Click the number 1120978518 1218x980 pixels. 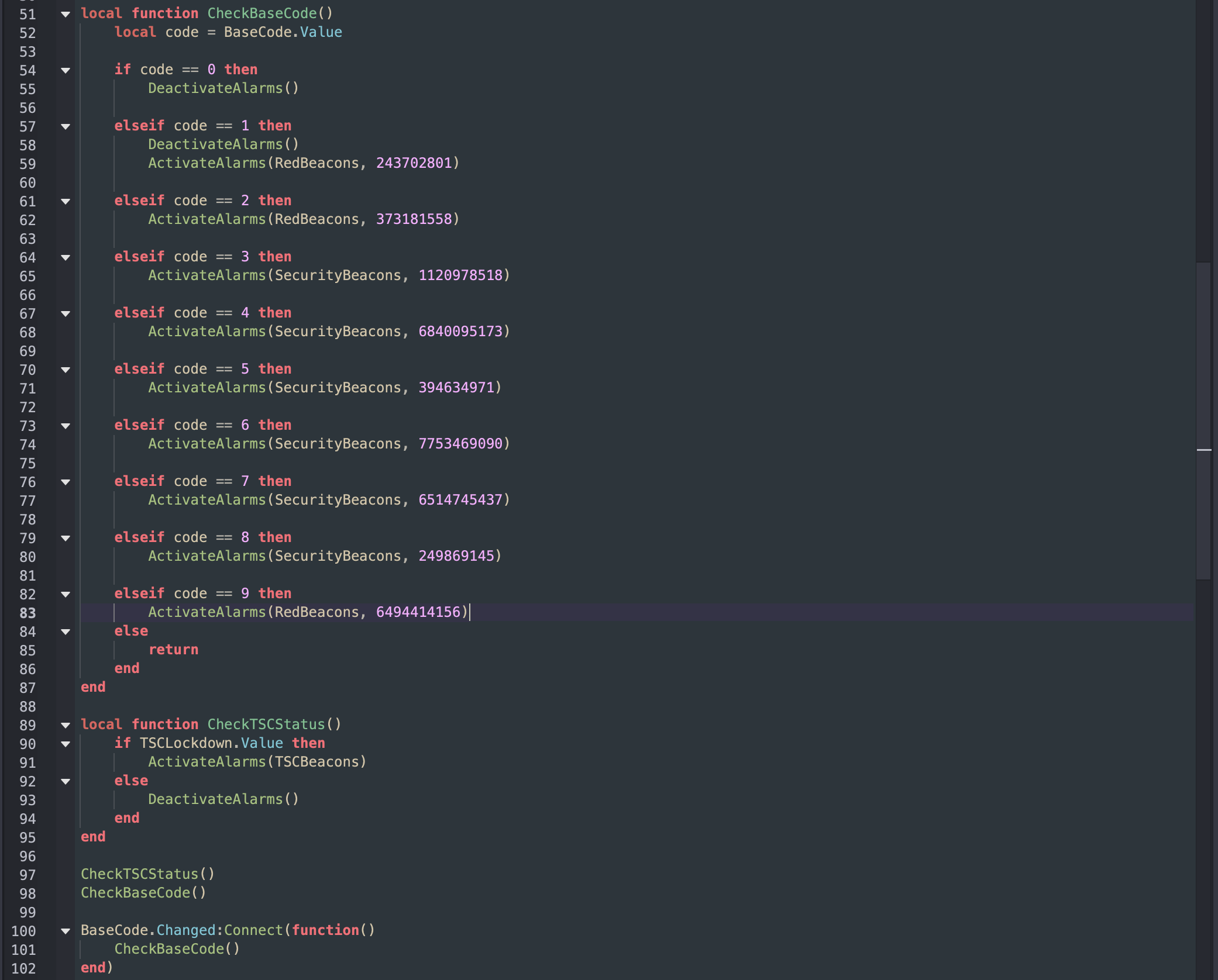pyautogui.click(x=461, y=275)
